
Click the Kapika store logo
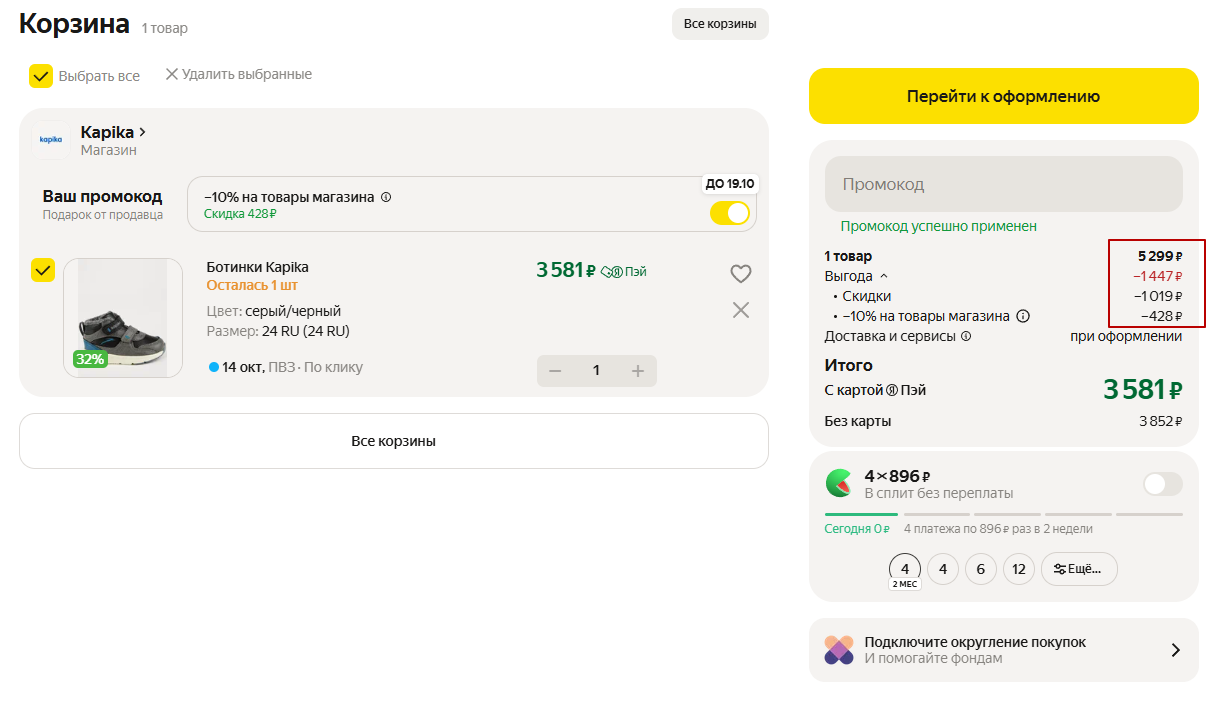pos(50,140)
